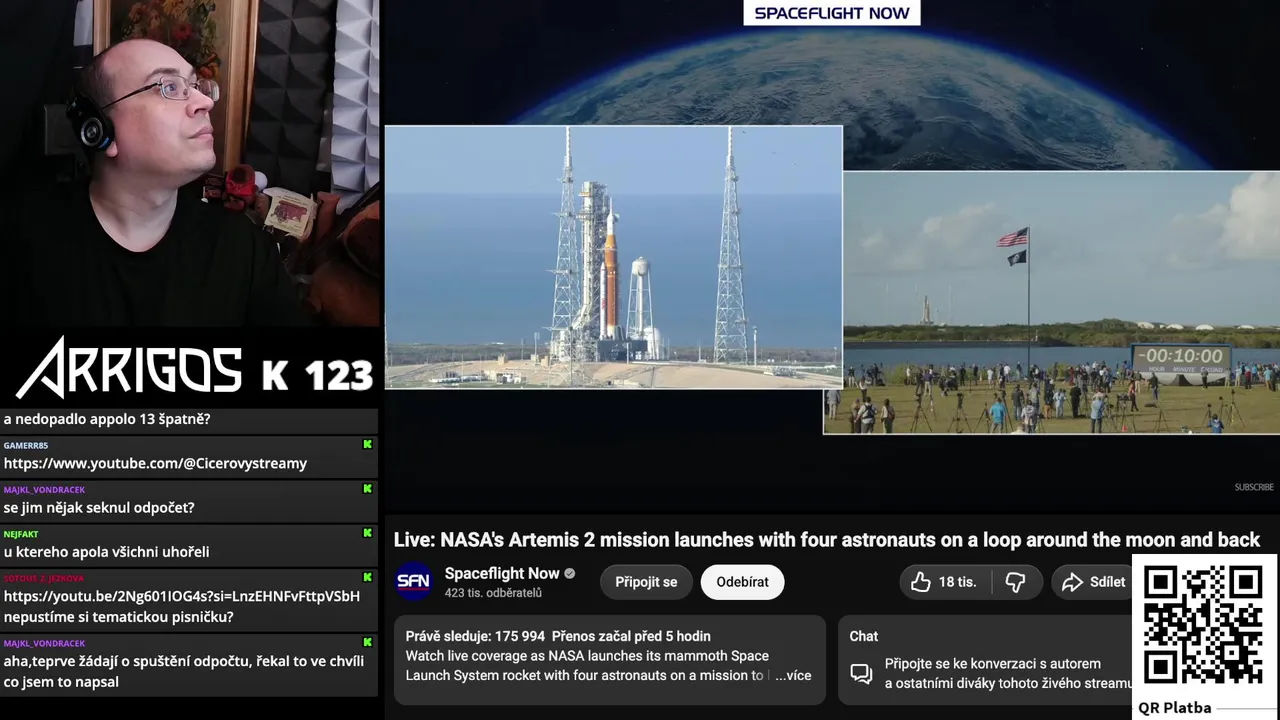Open the Cicerovystreamy YouTube link in chat
The width and height of the screenshot is (1280, 720).
pos(155,463)
